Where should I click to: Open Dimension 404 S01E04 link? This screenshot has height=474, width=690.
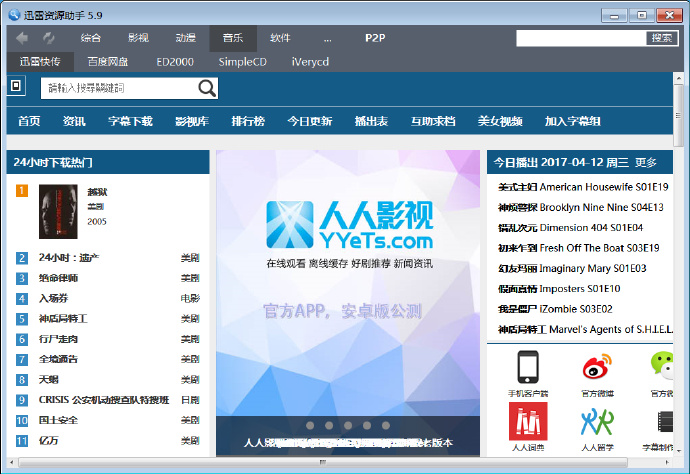(x=570, y=228)
